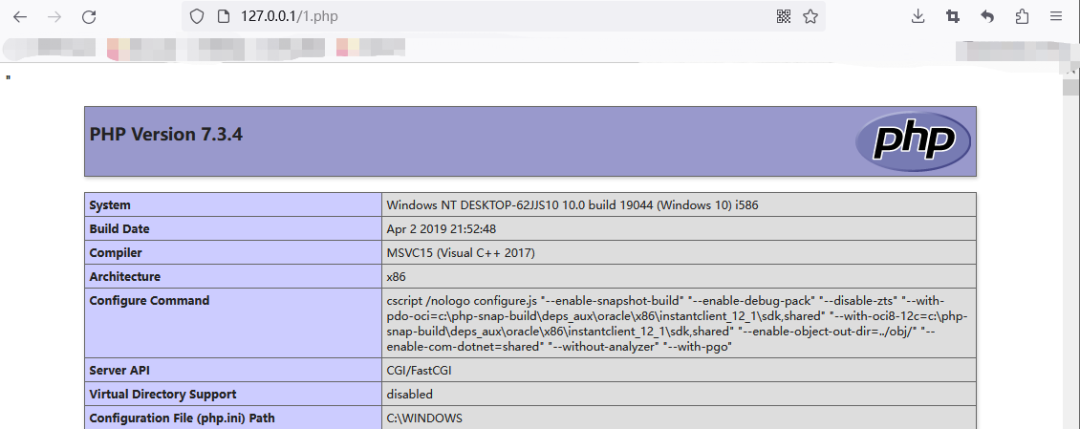Click the vertical scrollbar thumb

pyautogui.click(x=1071, y=87)
